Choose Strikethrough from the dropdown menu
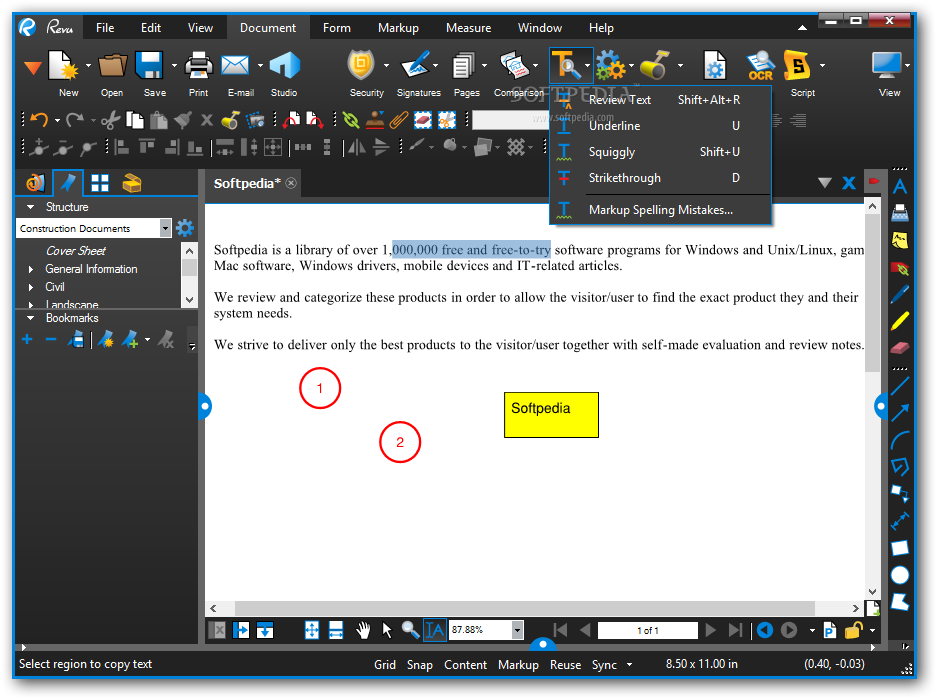Screen dimensions: 937x699 (660, 178)
